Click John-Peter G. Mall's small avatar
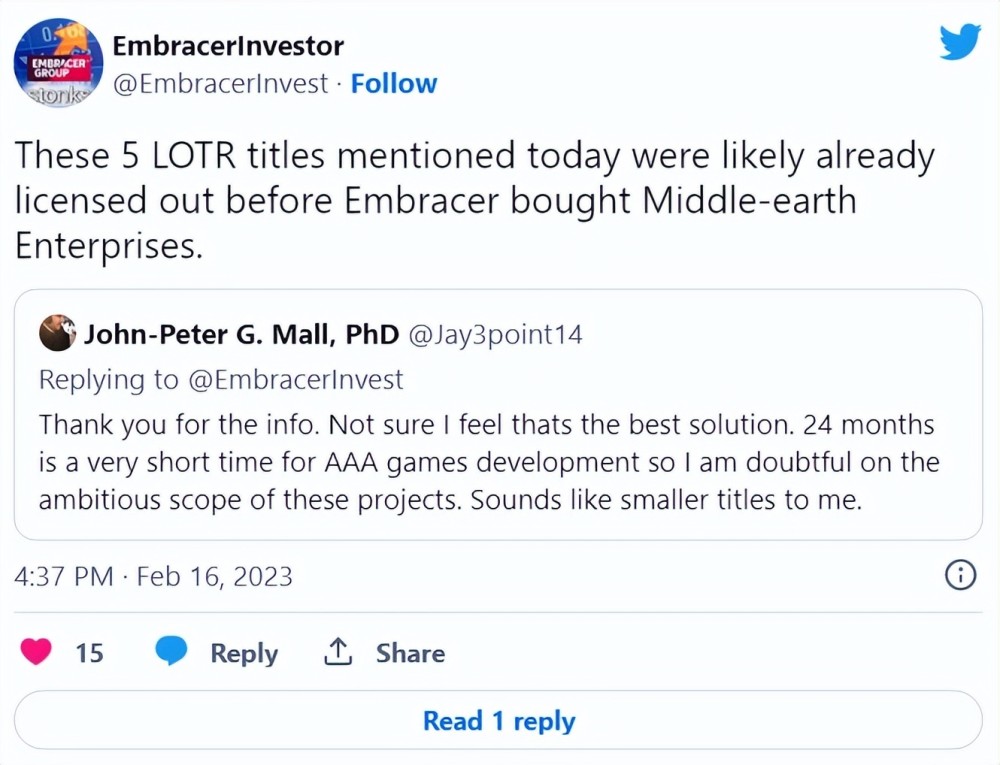1000x765 pixels. point(57,334)
